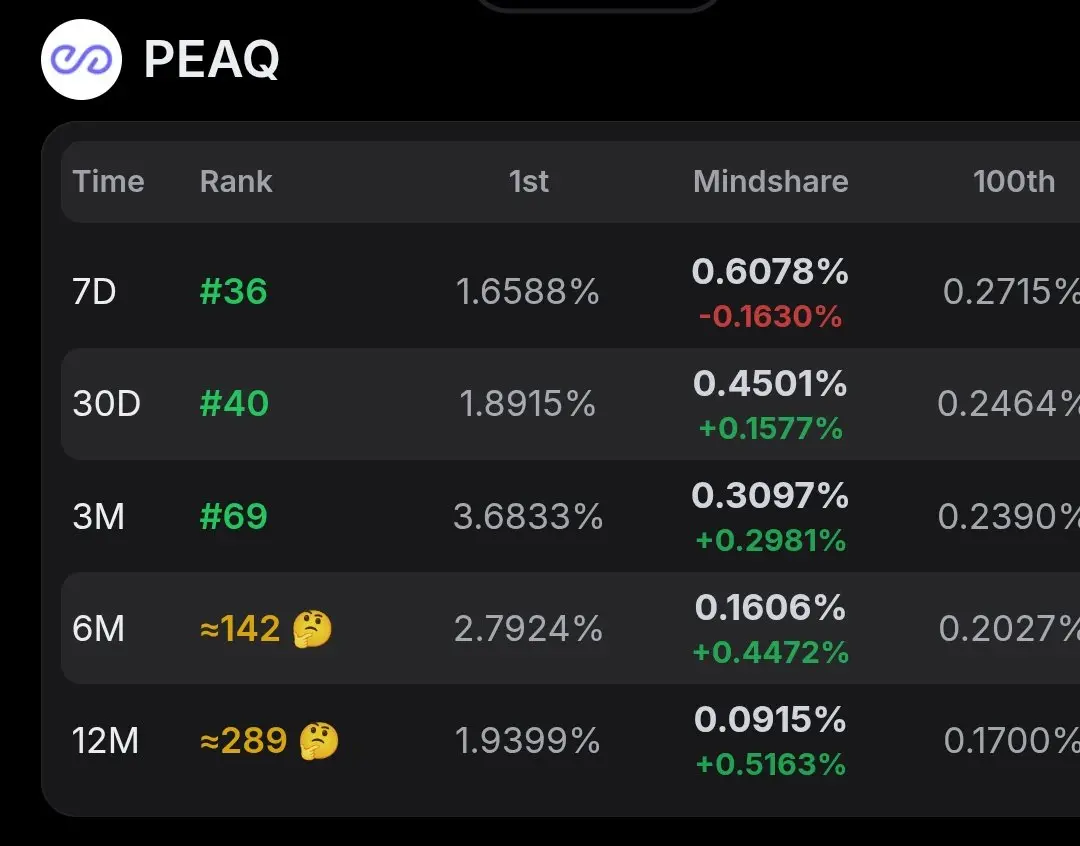Viewport: 1080px width, 846px height.
Task: Choose the 6M time row label
Action: [98, 629]
